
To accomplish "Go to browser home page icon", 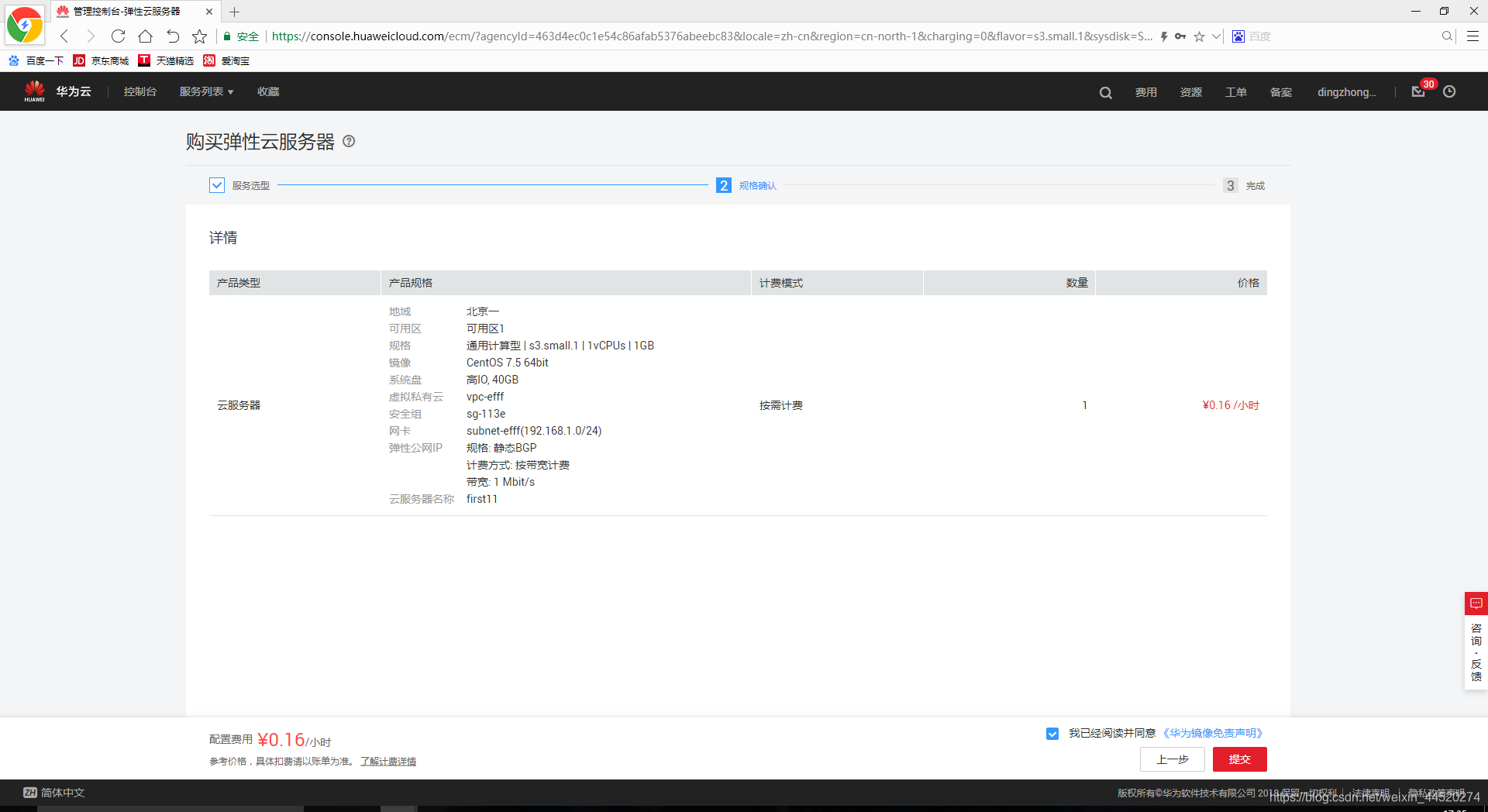I will (145, 36).
